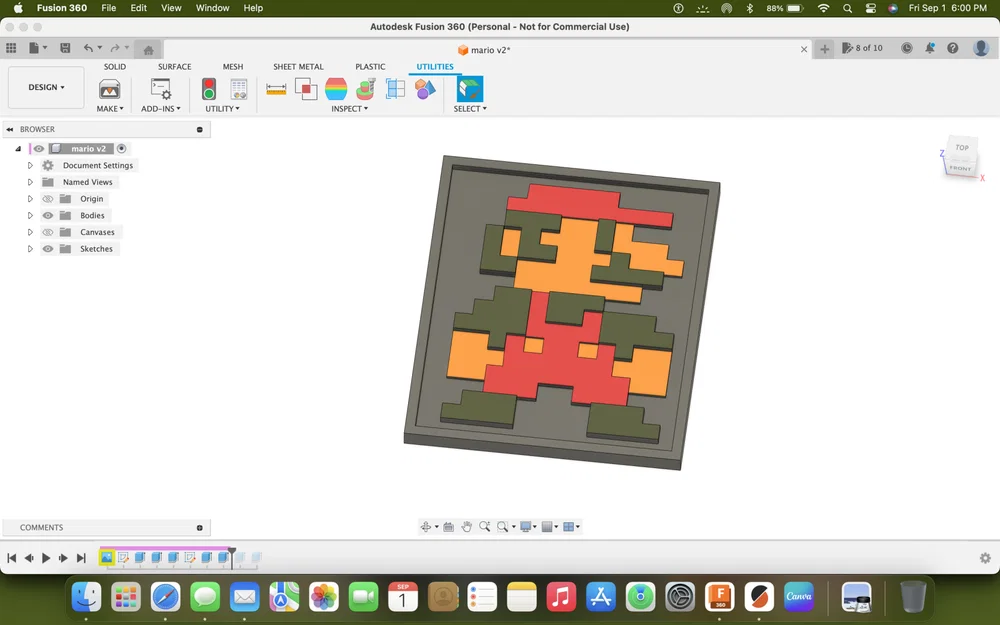Add a new design tab
This screenshot has height=625, width=1000.
point(824,49)
